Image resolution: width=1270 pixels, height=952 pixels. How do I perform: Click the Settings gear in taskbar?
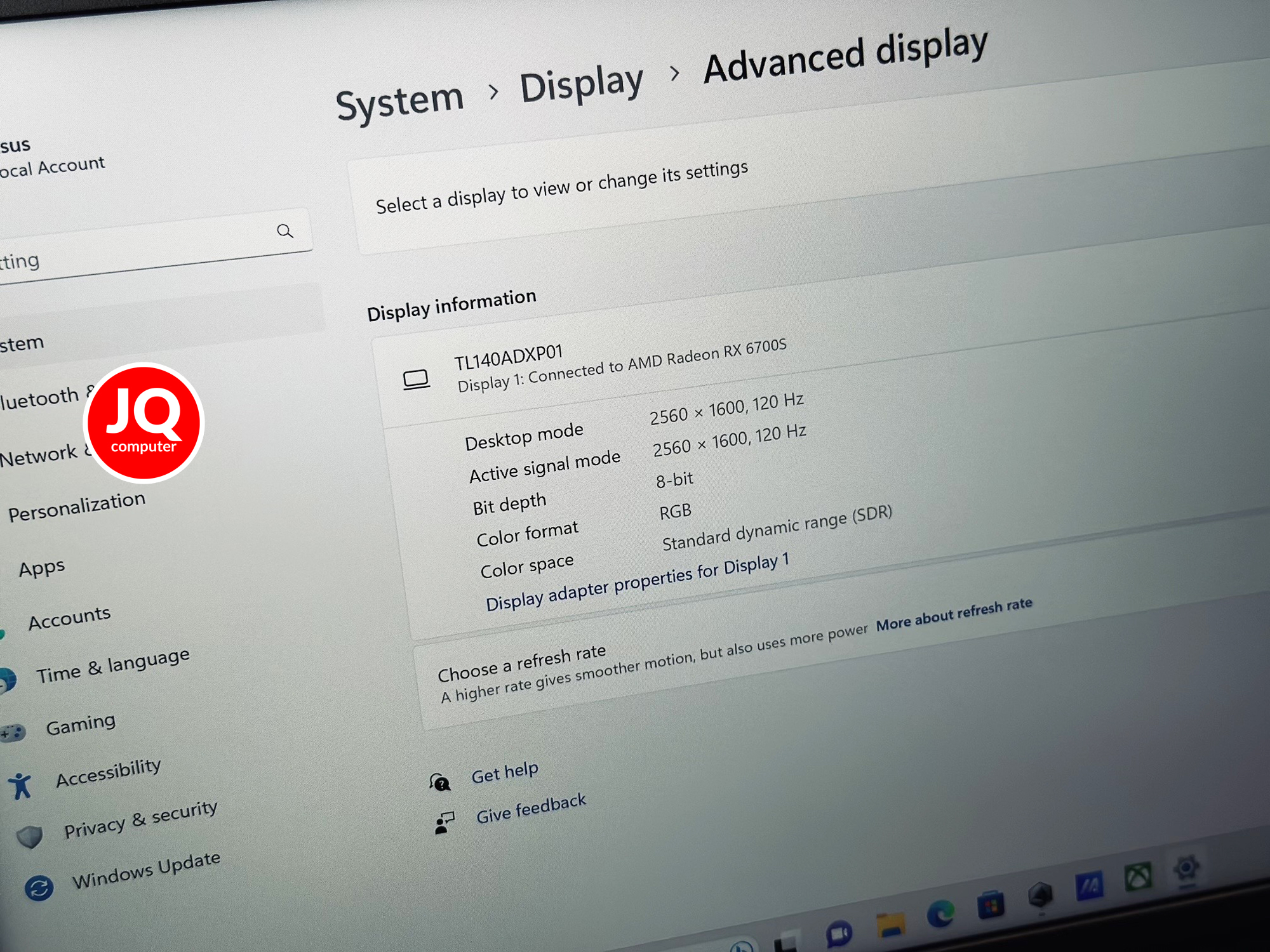pyautogui.click(x=1186, y=867)
